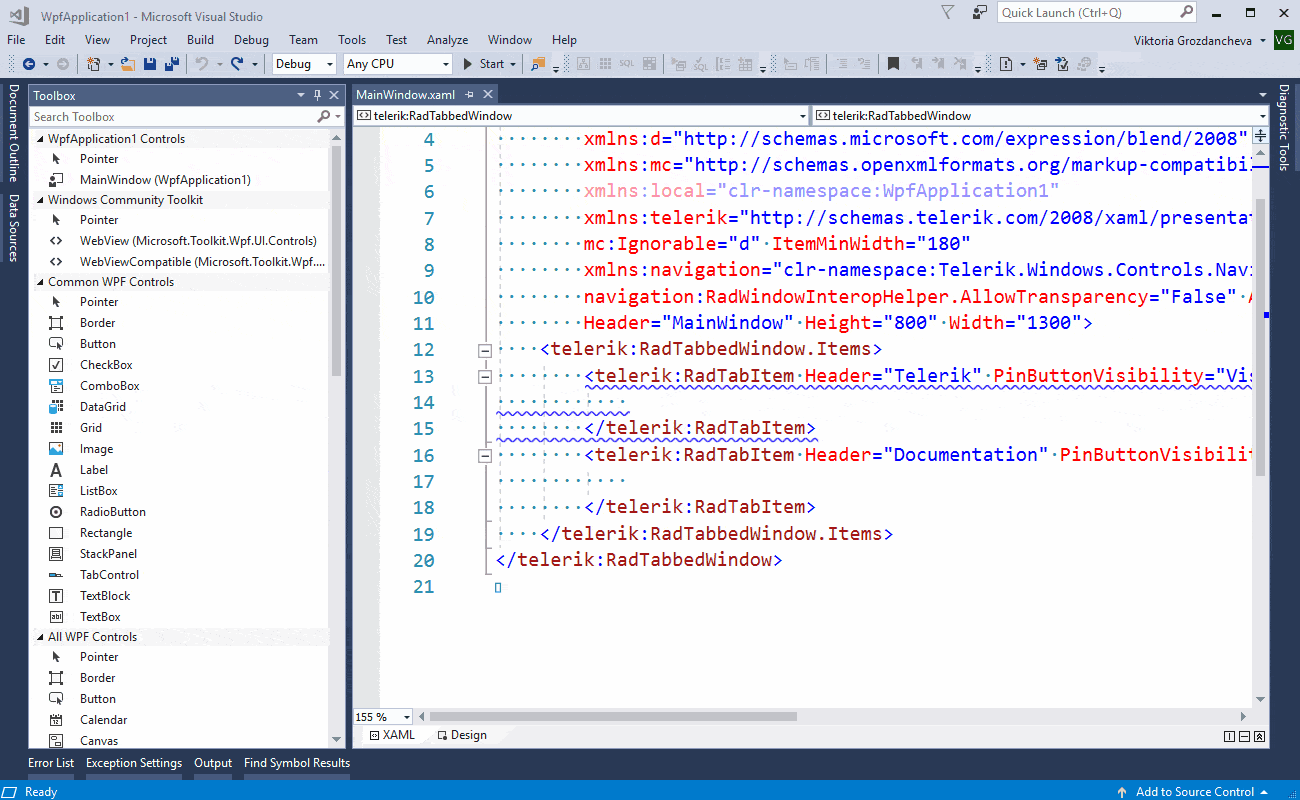Collapse the code region at line 13

tap(485, 377)
